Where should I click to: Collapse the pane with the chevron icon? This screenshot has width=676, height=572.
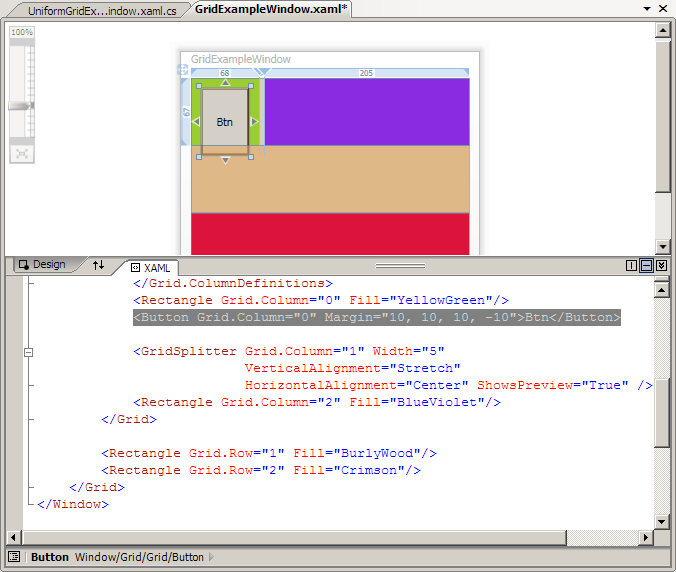coord(661,266)
